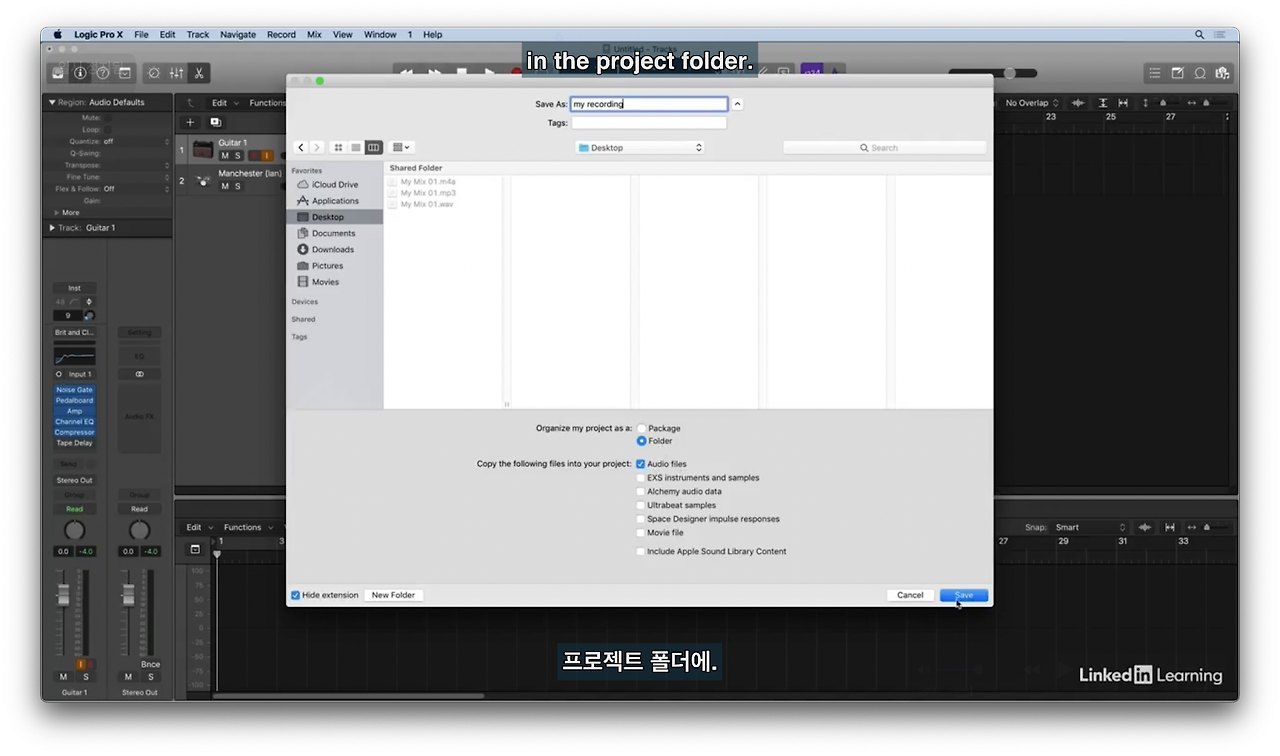1280x756 pixels.
Task: Open the List Editors icon
Action: (1155, 73)
